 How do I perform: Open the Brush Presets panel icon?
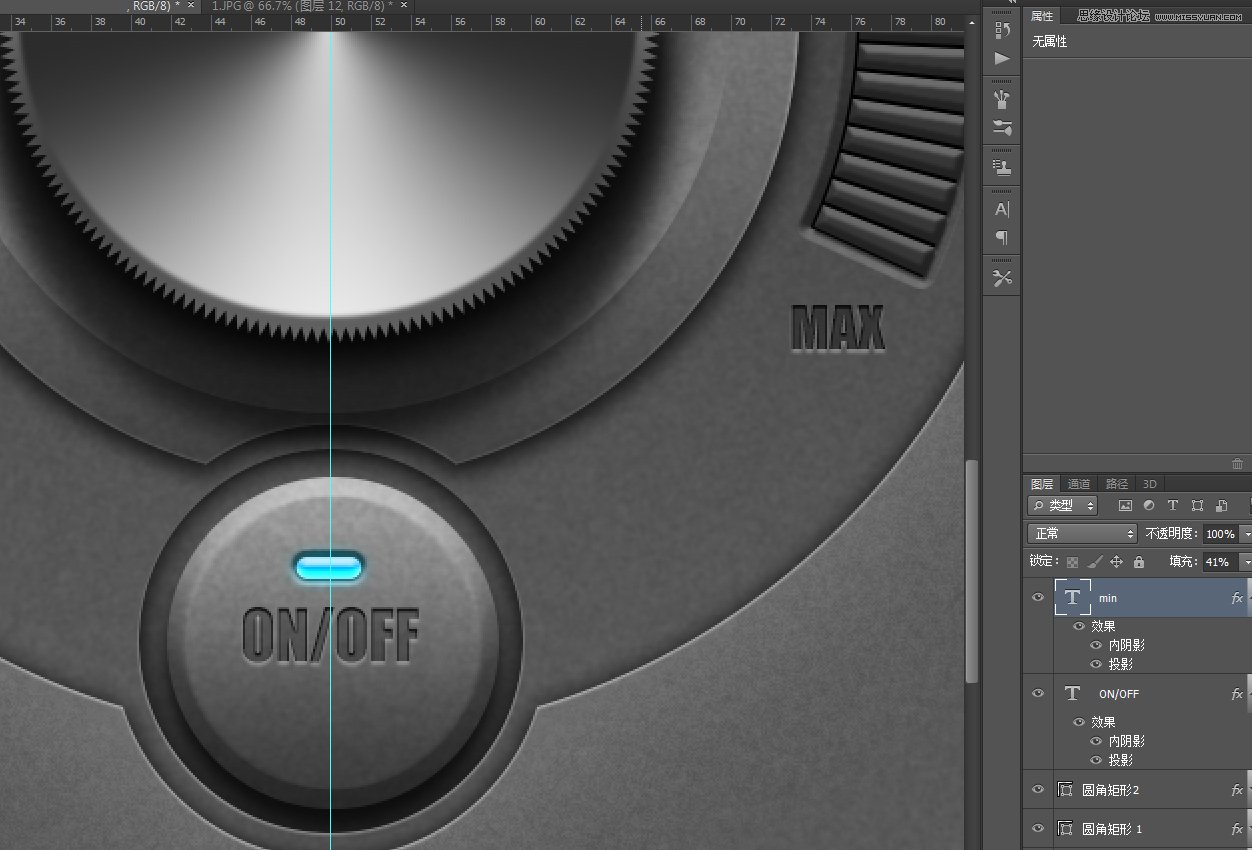[1002, 99]
